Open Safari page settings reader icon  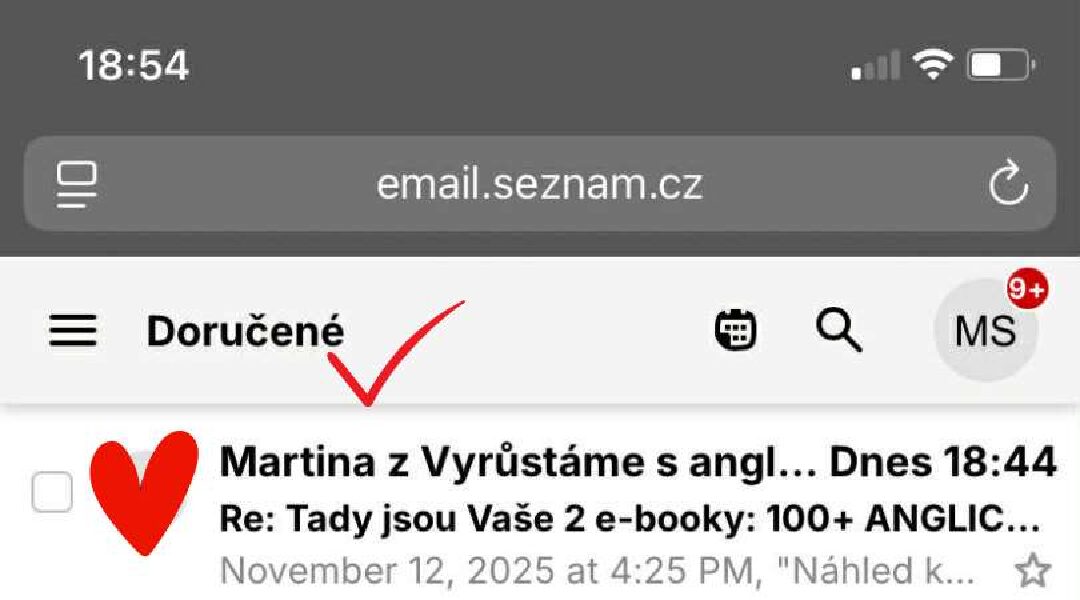pyautogui.click(x=76, y=184)
